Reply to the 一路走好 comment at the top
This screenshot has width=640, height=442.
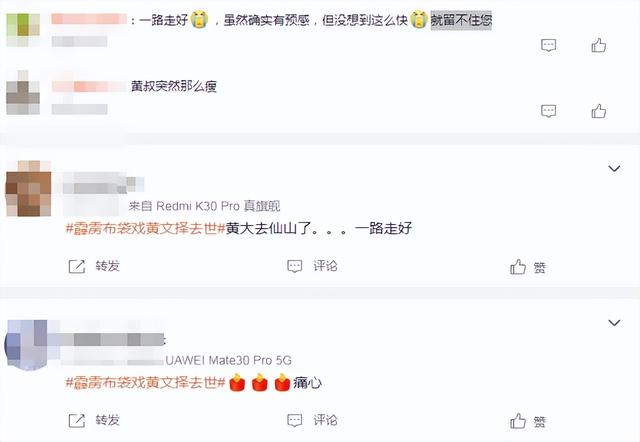tap(549, 45)
